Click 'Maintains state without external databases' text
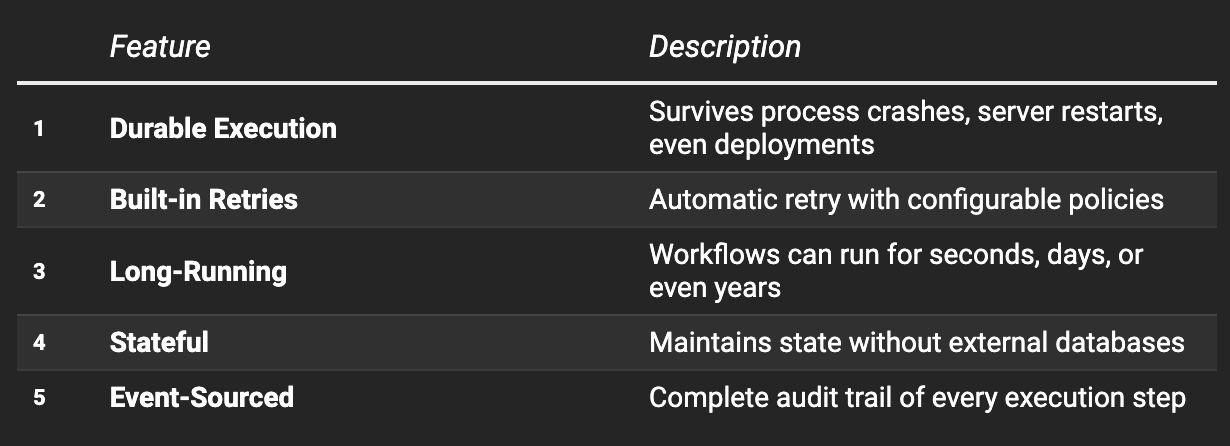The height and width of the screenshot is (446, 1230). pos(917,342)
